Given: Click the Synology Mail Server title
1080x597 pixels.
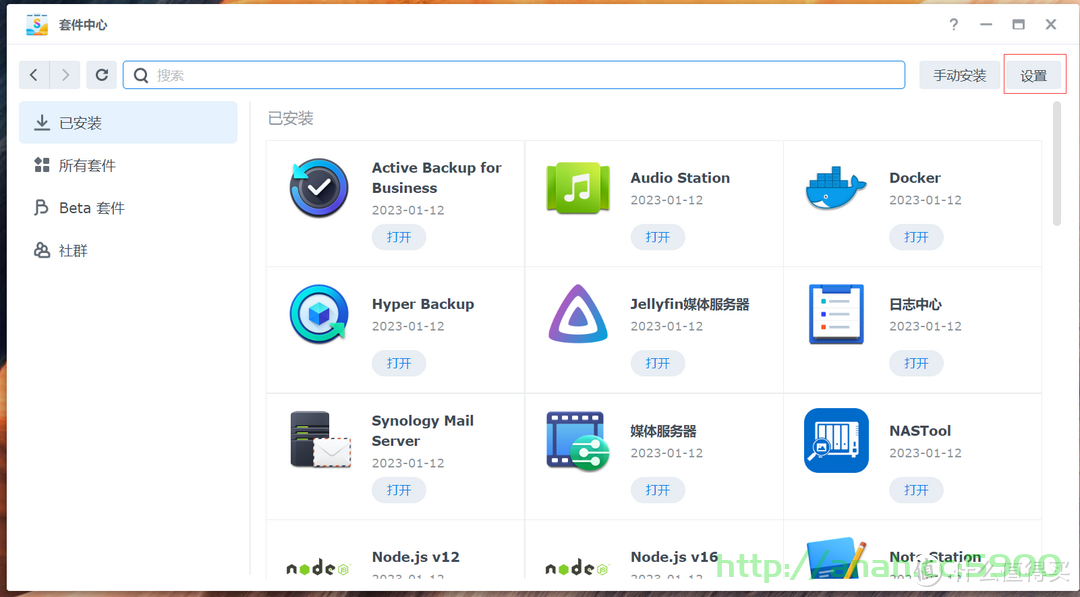Looking at the screenshot, I should tap(423, 430).
